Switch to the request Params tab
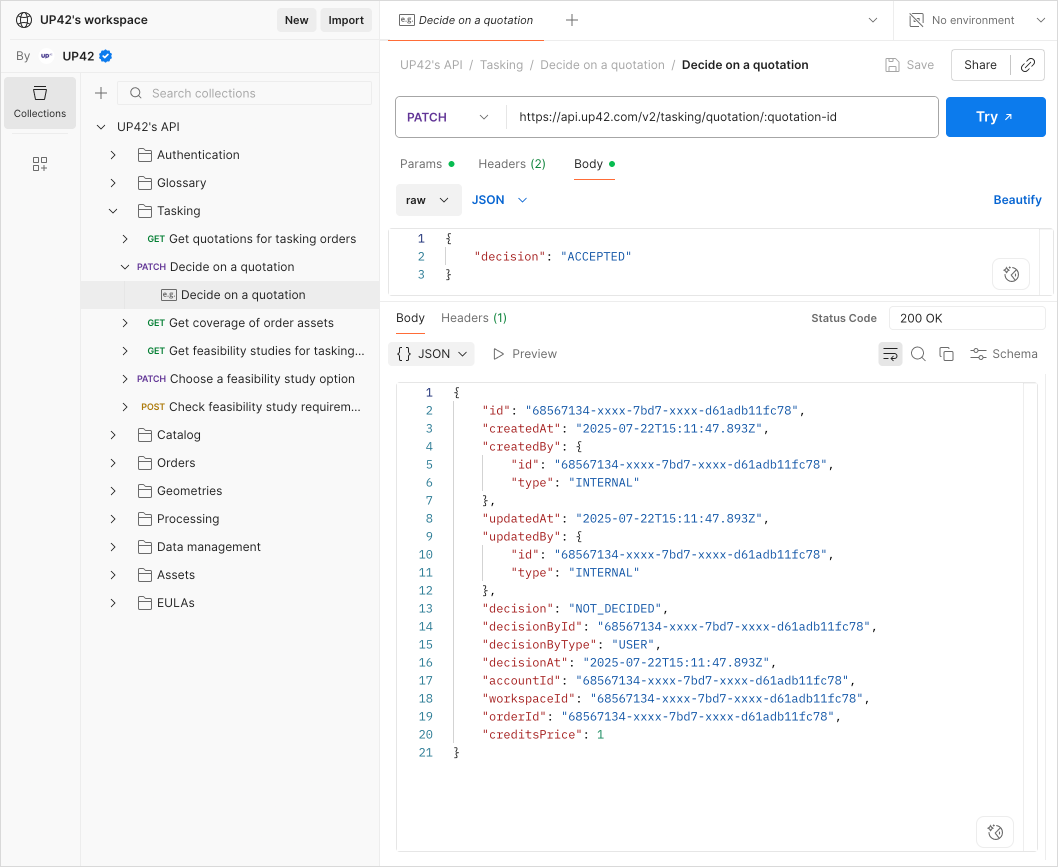Image resolution: width=1058 pixels, height=867 pixels. tap(427, 164)
